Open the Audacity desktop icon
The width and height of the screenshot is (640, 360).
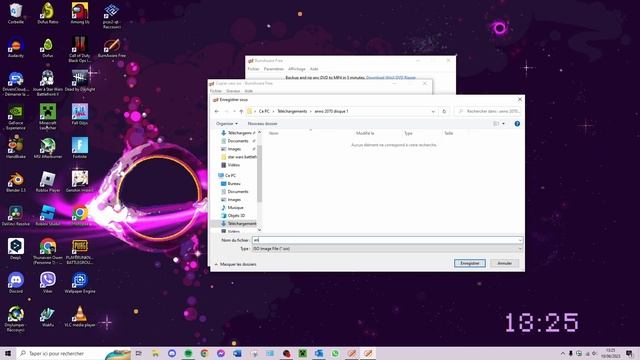[16, 47]
